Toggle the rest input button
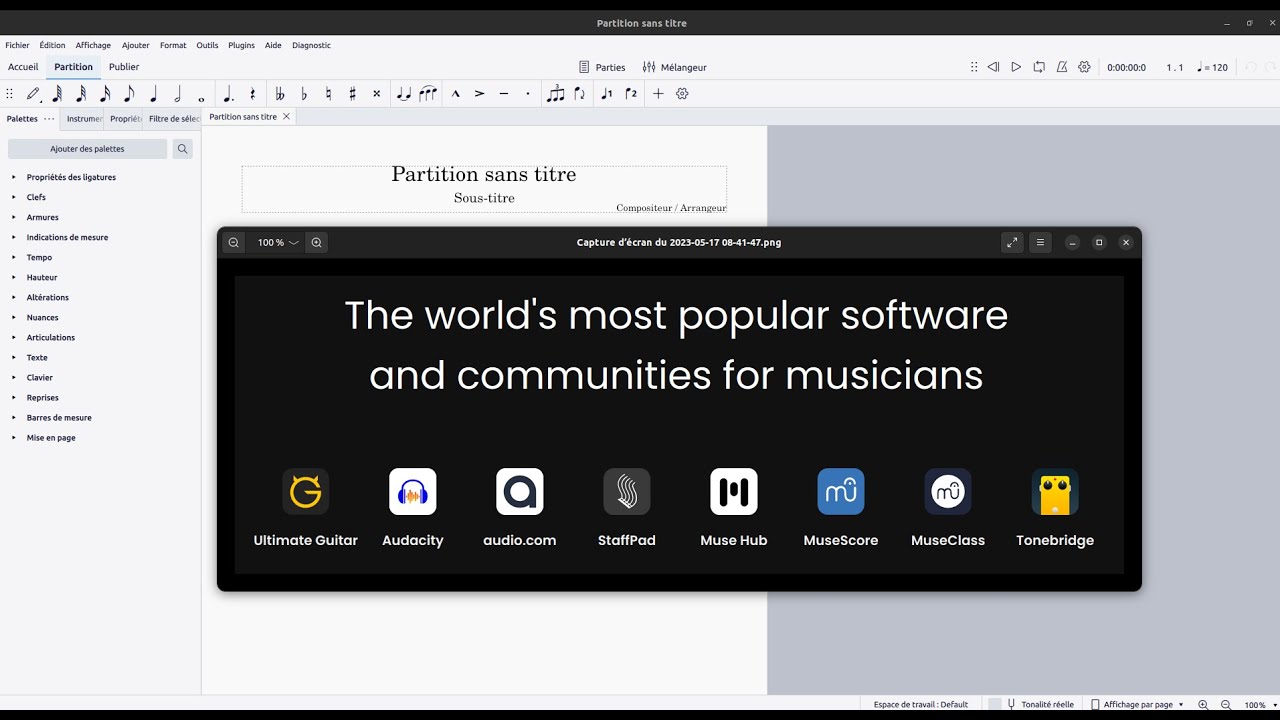The height and width of the screenshot is (720, 1280). [x=252, y=94]
